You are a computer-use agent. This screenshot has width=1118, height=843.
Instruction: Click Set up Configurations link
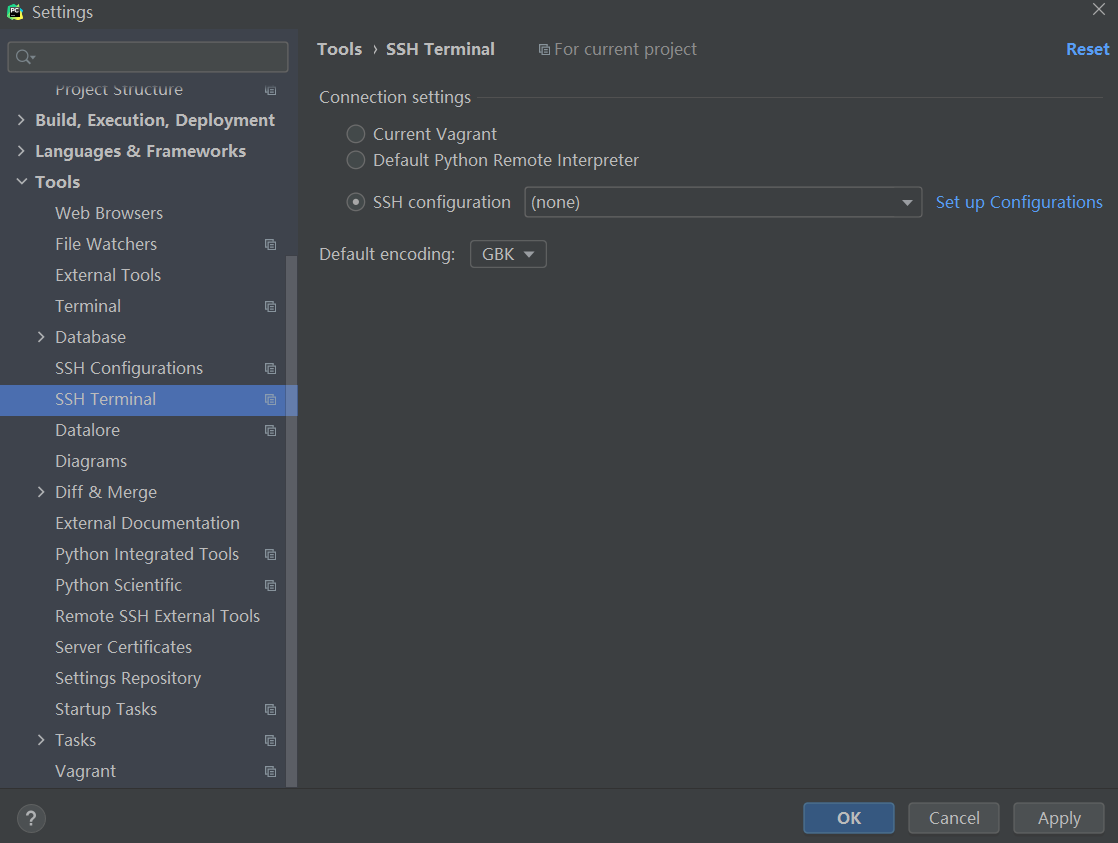1019,203
